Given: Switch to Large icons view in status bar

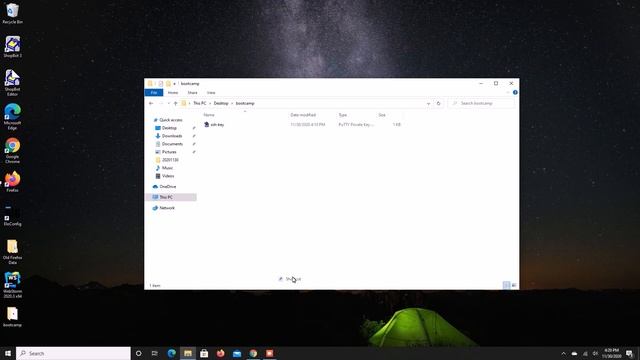Looking at the screenshot, I should 514,285.
